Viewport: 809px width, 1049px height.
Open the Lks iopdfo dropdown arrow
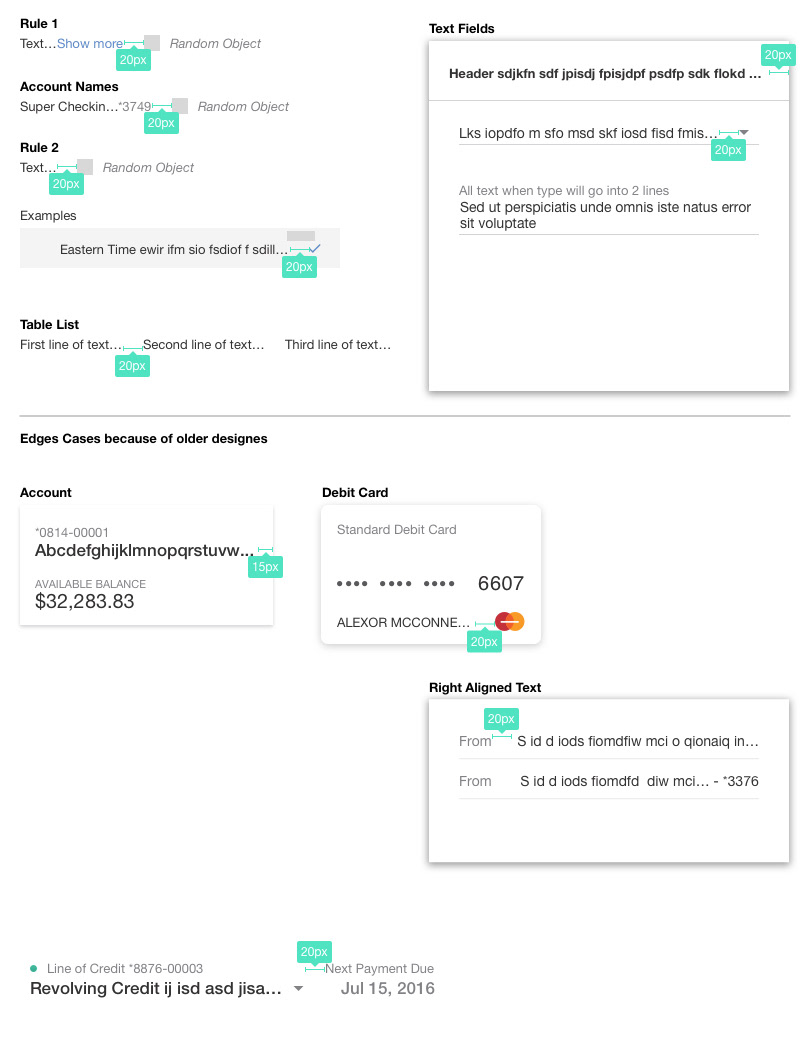743,132
